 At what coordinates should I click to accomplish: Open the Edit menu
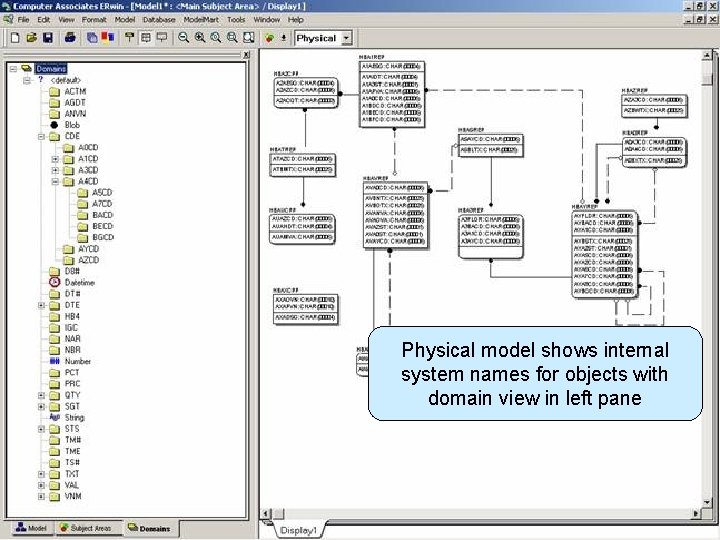tap(44, 20)
